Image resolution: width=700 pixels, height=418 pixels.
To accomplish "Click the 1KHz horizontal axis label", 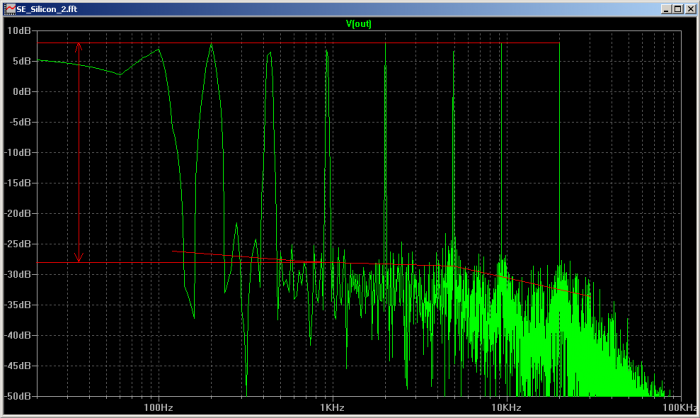I will (332, 408).
